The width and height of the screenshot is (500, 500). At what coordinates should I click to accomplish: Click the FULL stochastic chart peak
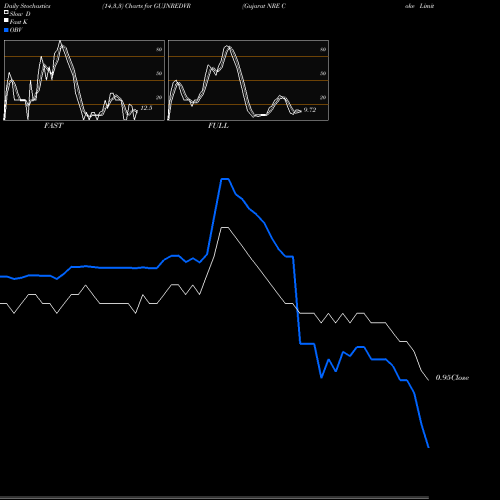click(228, 47)
